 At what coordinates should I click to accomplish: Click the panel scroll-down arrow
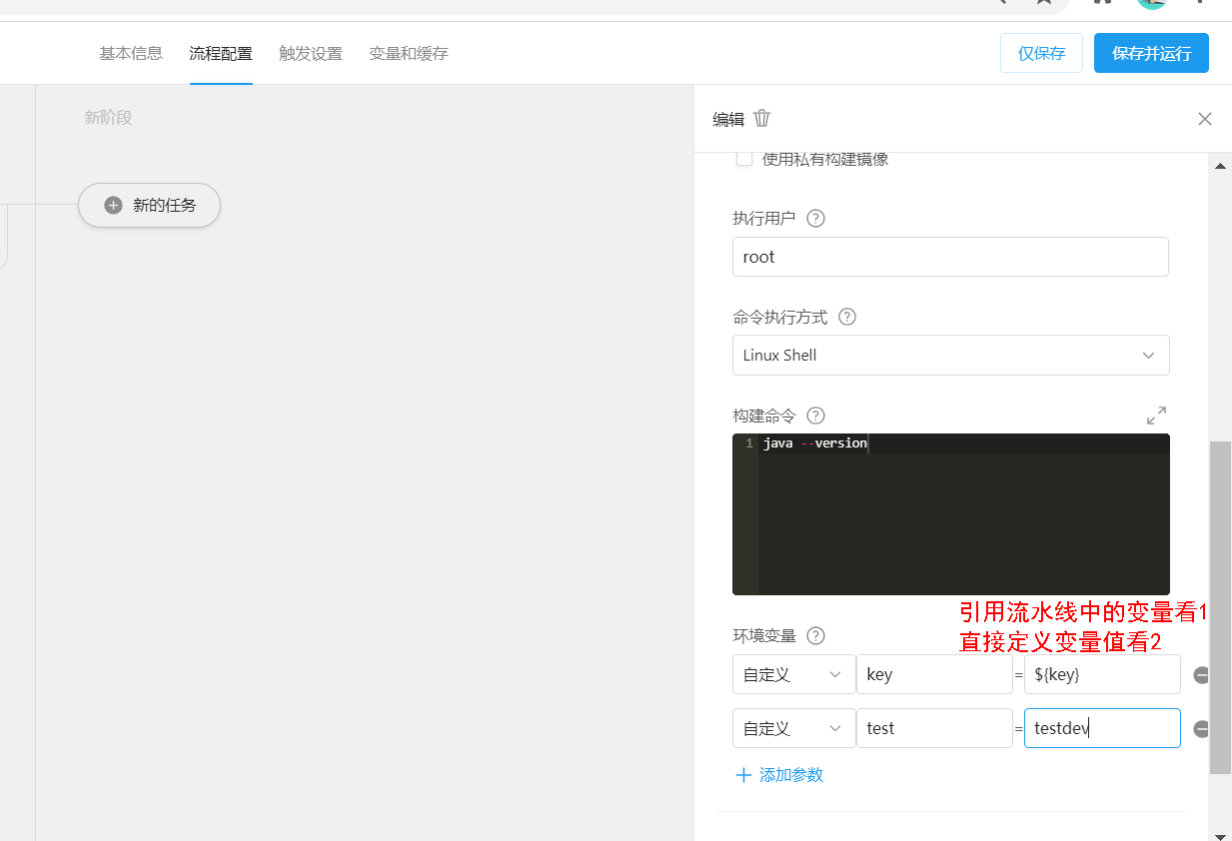tap(1221, 835)
